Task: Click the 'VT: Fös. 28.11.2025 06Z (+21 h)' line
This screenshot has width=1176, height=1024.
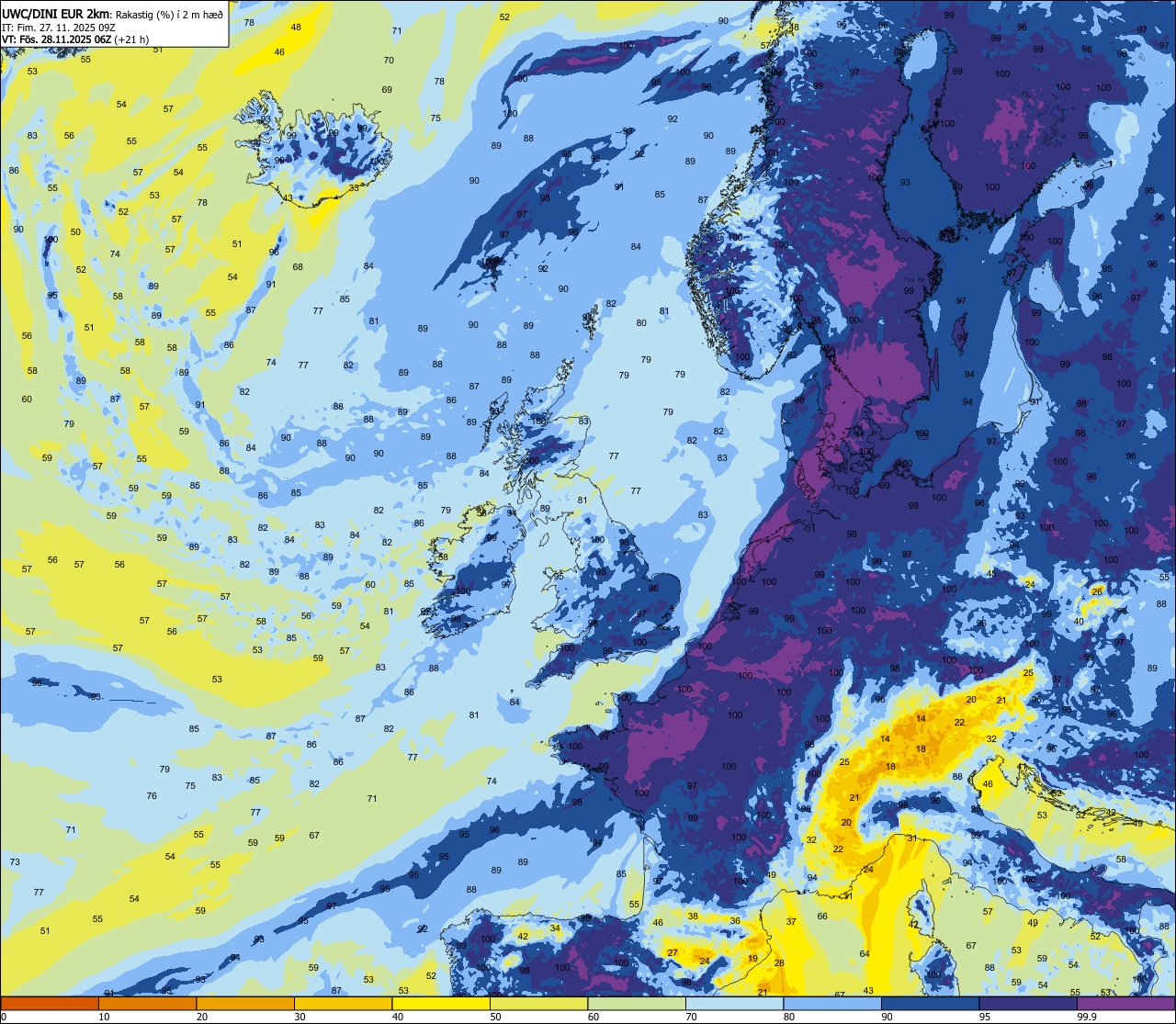Action: pyautogui.click(x=75, y=39)
